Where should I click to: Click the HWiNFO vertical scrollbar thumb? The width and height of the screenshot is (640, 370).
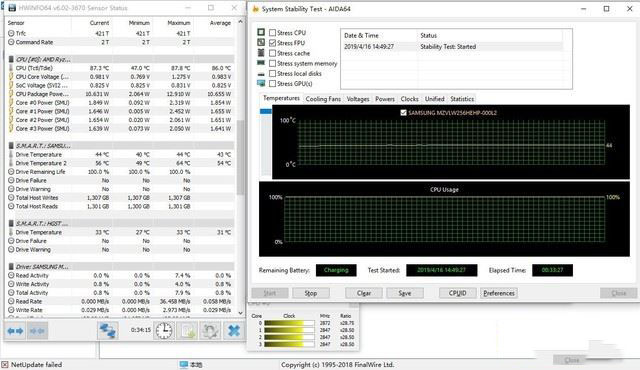coord(240,157)
